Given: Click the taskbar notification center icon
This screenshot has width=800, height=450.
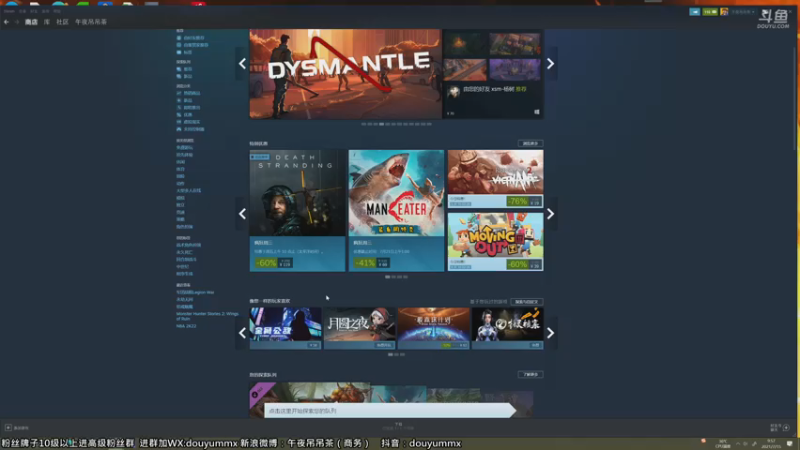Looking at the screenshot, I should [x=790, y=443].
